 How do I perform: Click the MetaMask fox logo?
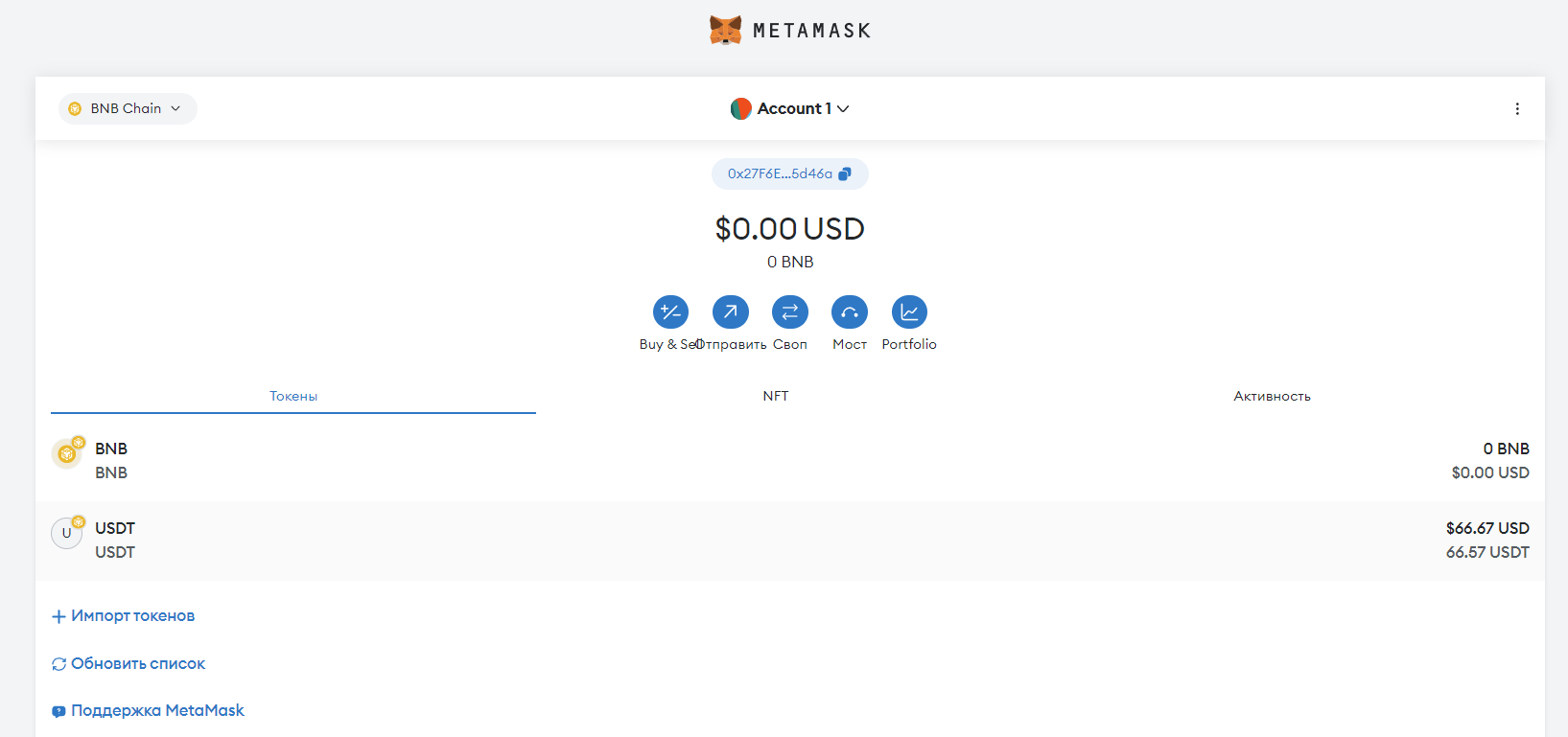[726, 30]
